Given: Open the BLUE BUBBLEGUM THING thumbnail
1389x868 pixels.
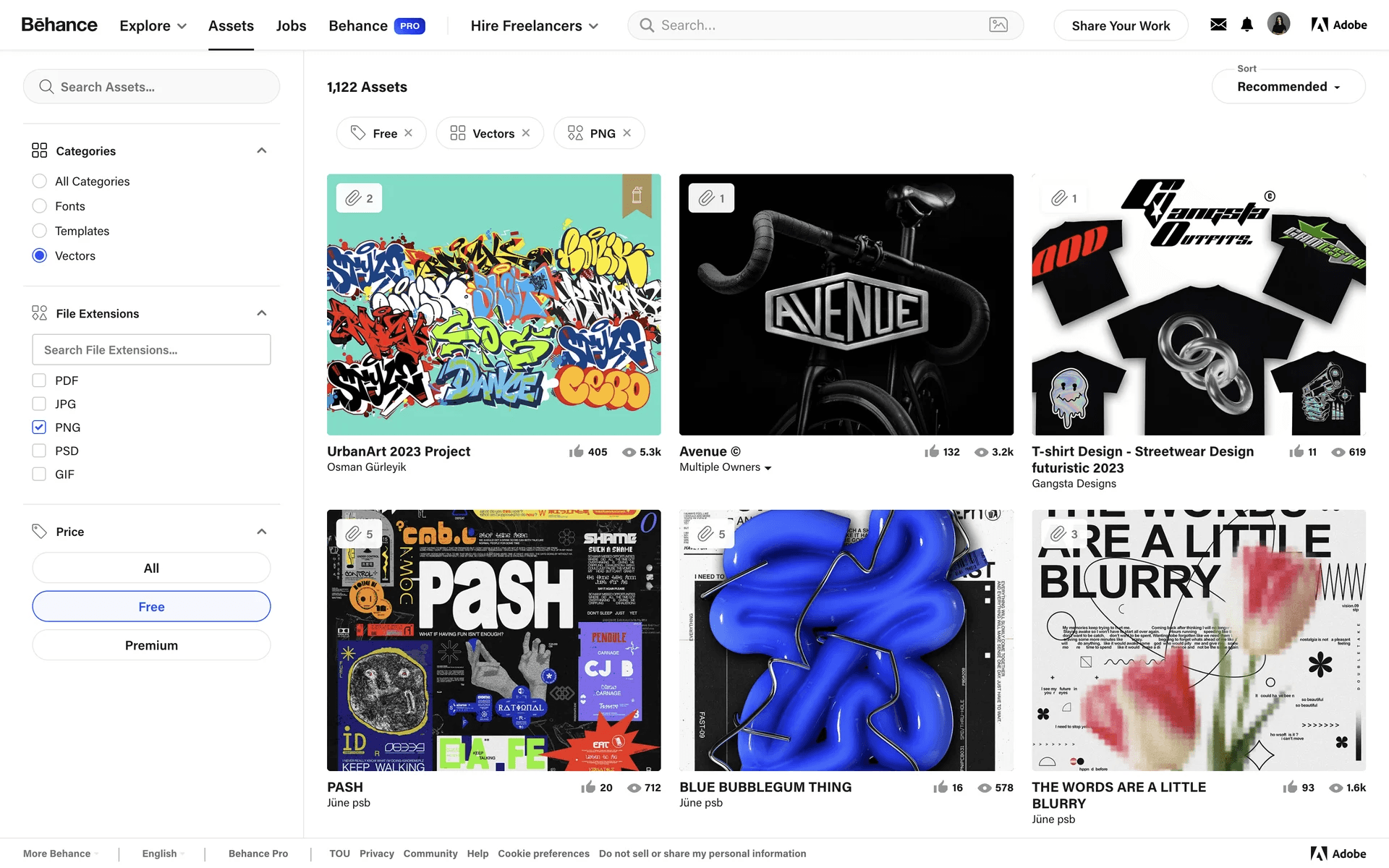Looking at the screenshot, I should [x=846, y=640].
